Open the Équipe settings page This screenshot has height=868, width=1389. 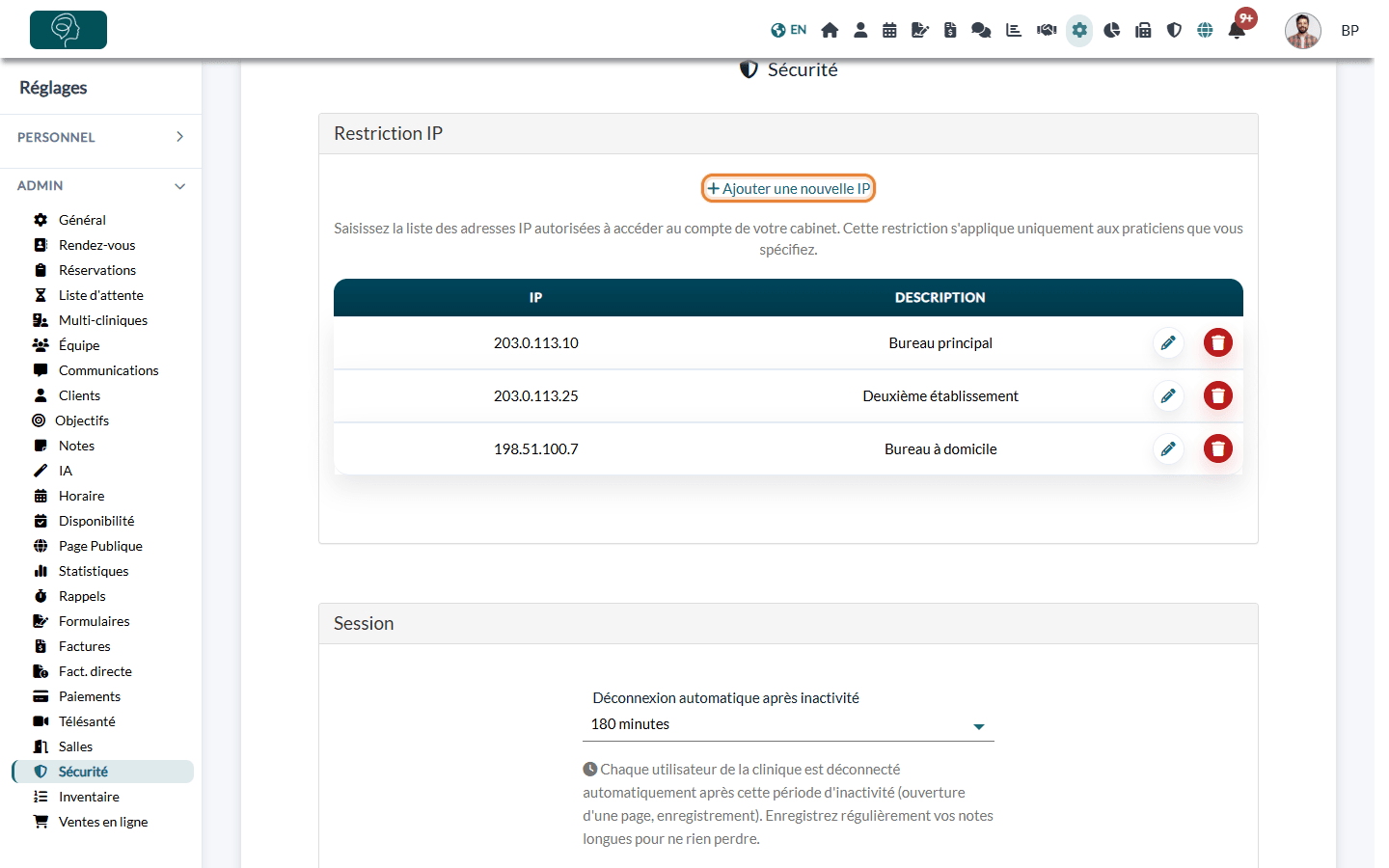(x=79, y=345)
